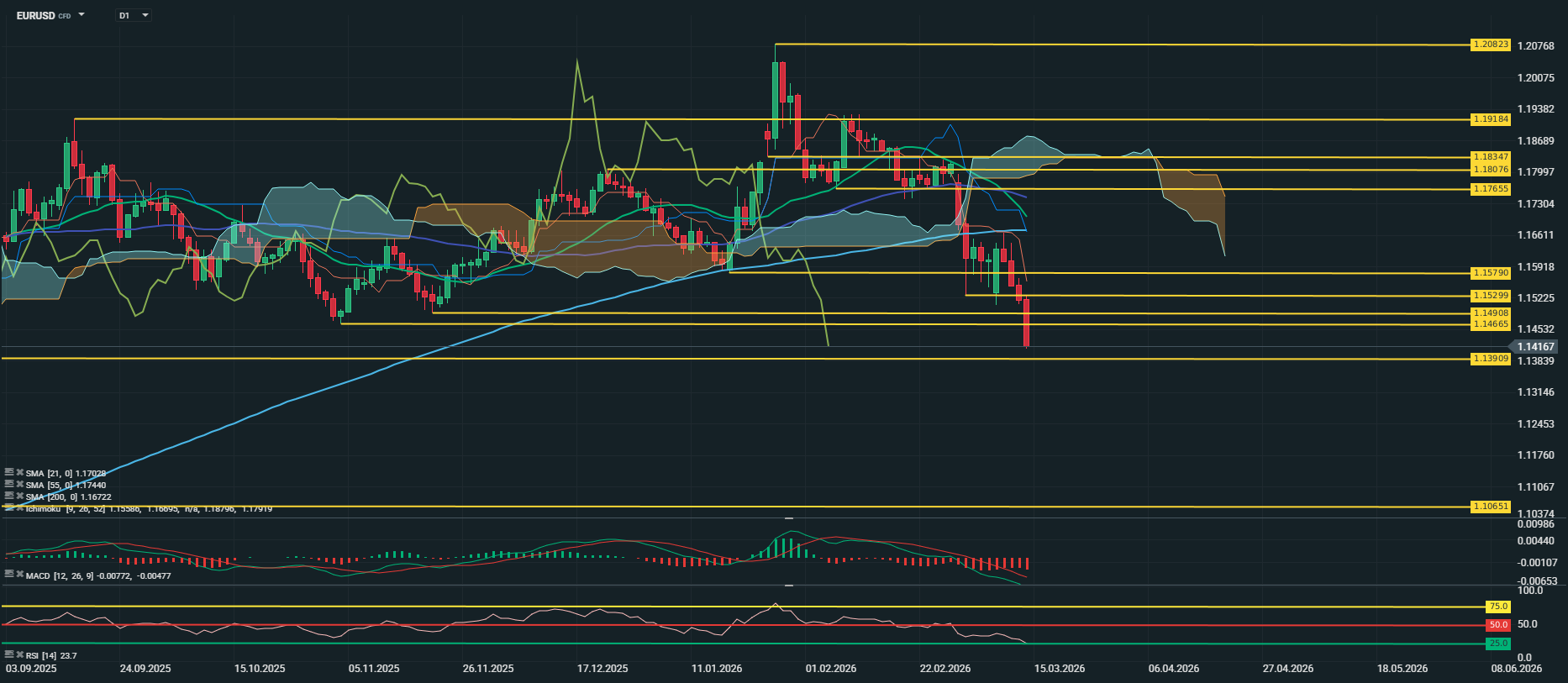
Task: Remove the SMA 55 indicator
Action: [x=19, y=485]
